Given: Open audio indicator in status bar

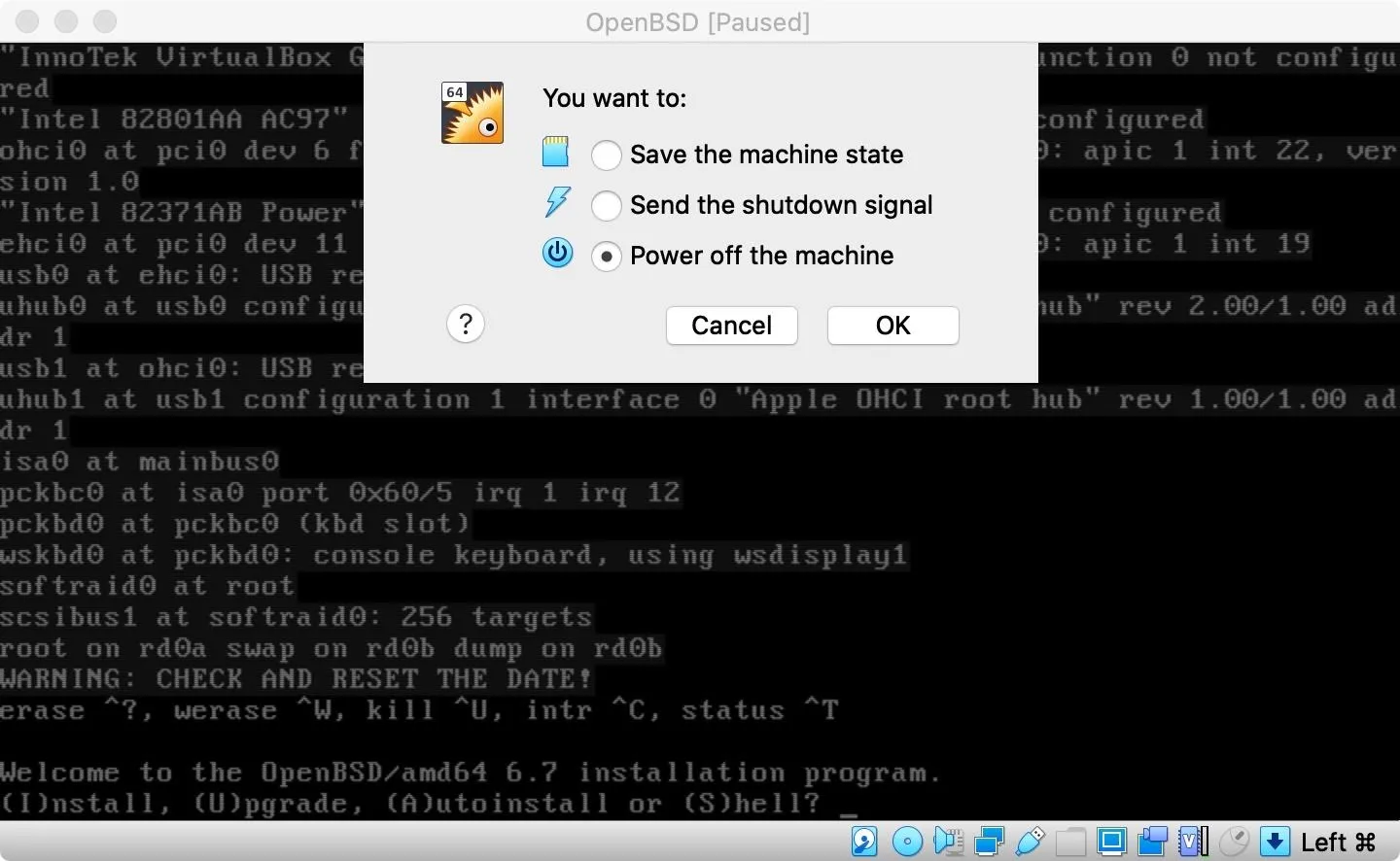Looking at the screenshot, I should 948,842.
